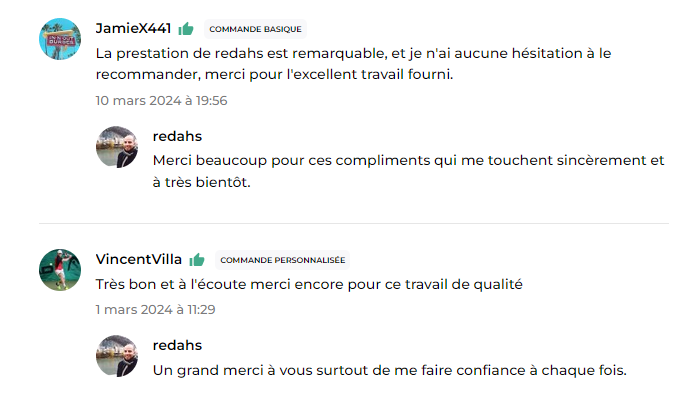This screenshot has width=677, height=401.
Task: Click the reply 'Un grand merci à vous'
Action: 389,370
